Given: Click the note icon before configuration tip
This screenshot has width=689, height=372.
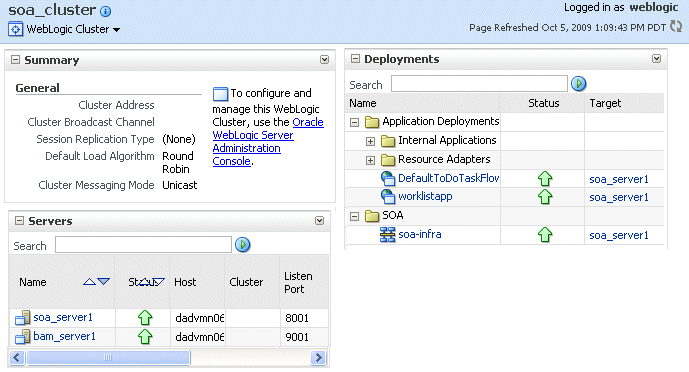Looking at the screenshot, I should (x=220, y=94).
